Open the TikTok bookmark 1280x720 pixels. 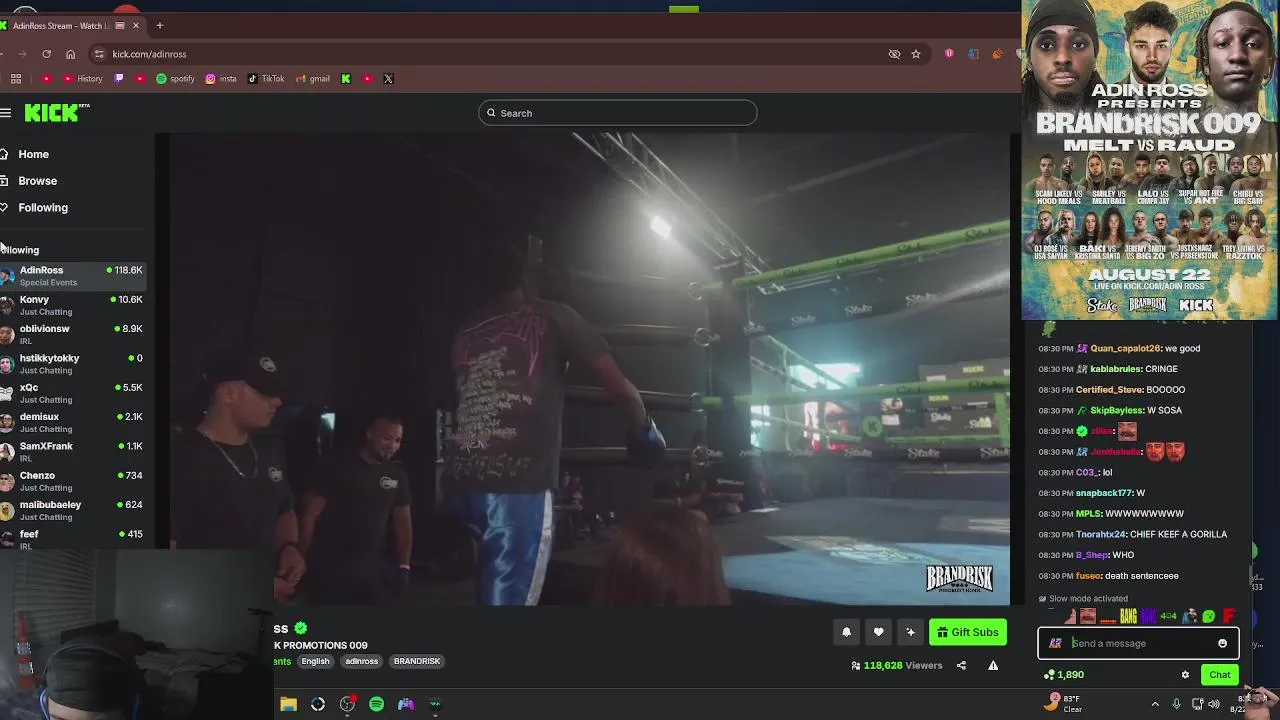pos(266,79)
